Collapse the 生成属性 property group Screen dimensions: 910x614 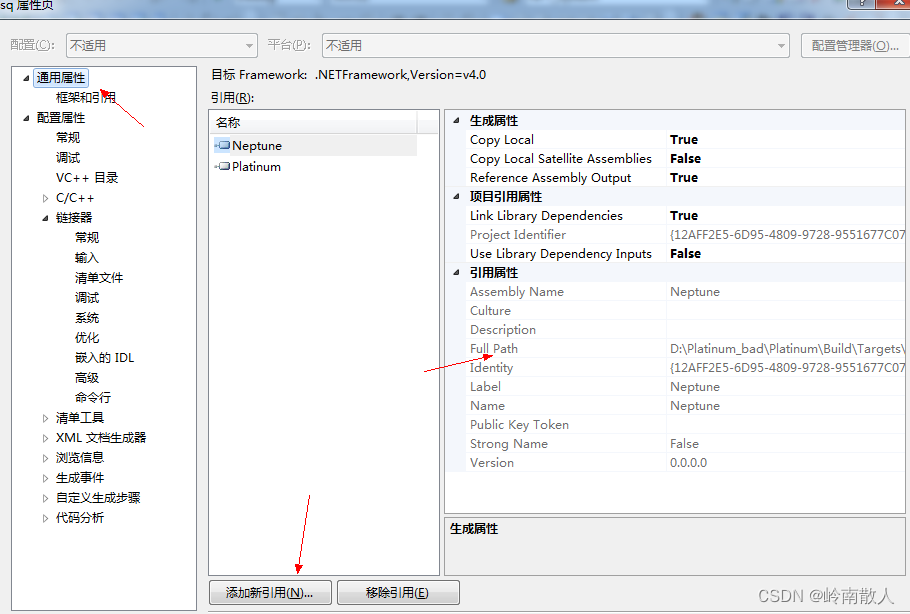[456, 120]
